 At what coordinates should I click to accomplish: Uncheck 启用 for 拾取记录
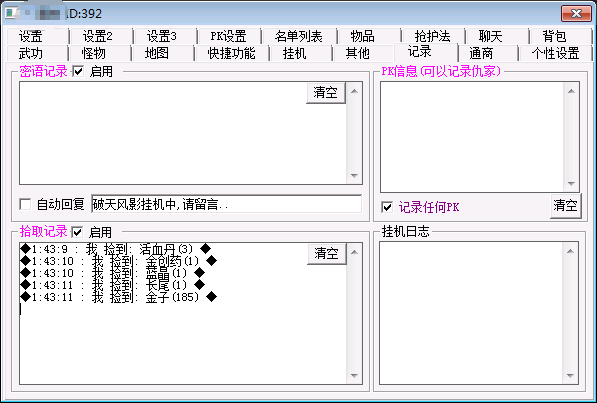pos(77,232)
